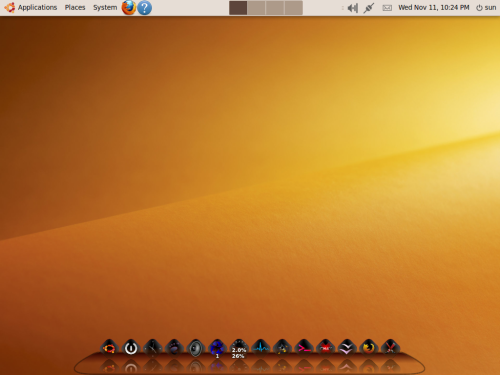
Task: Click the Ubuntu logo dock icon
Action: (x=109, y=348)
